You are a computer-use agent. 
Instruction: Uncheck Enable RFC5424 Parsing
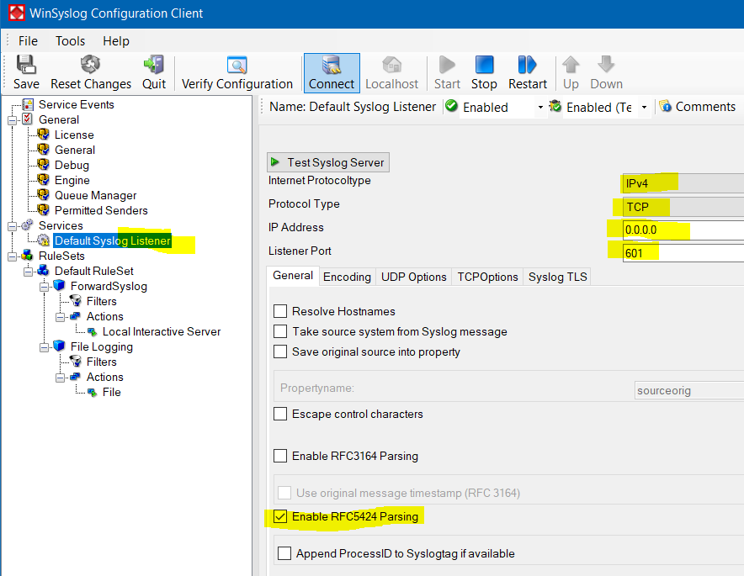pos(280,516)
